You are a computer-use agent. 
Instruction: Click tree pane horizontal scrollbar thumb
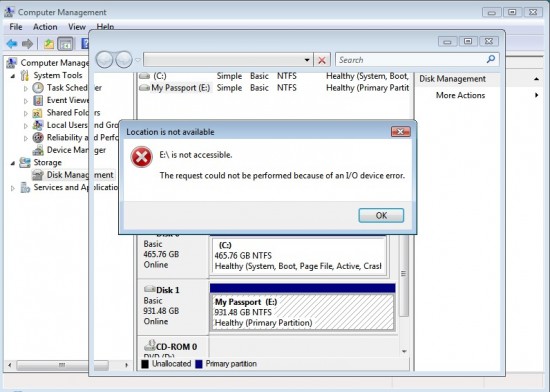tap(62, 365)
